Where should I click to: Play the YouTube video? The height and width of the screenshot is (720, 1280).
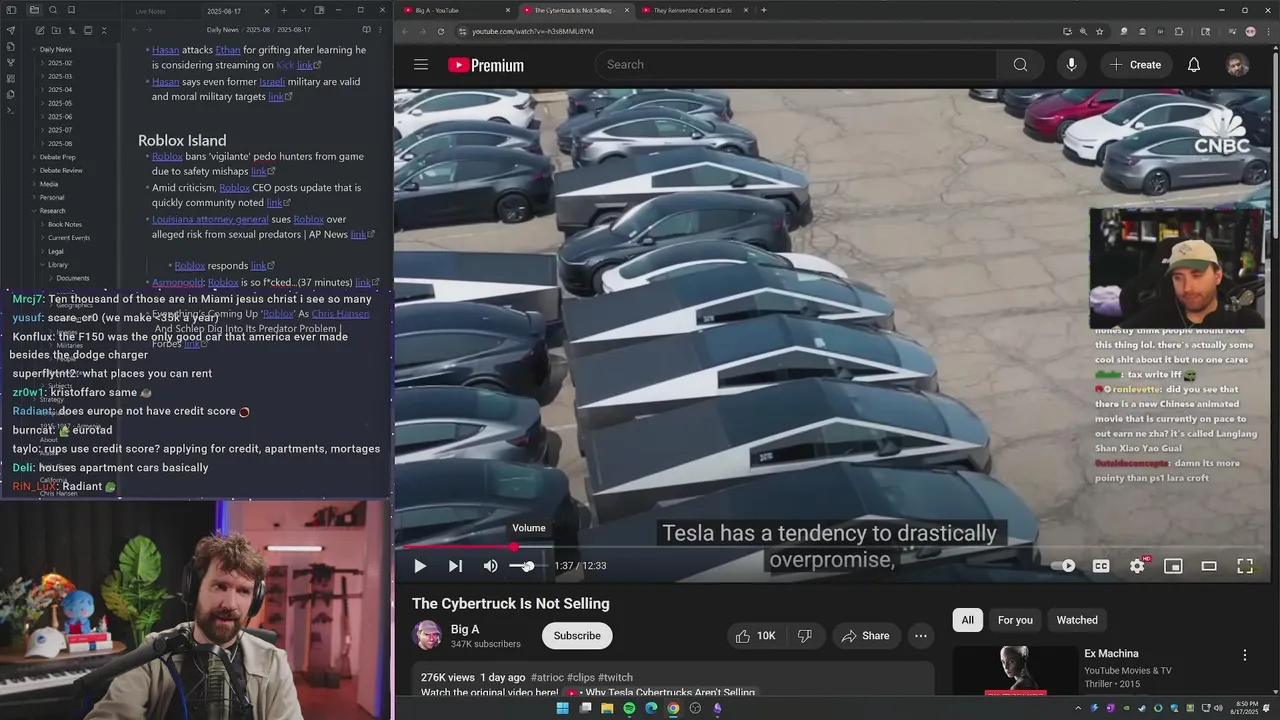(420, 566)
